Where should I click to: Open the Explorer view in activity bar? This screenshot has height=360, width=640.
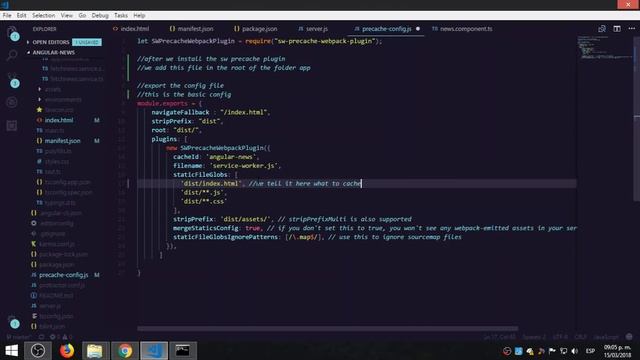(12, 32)
